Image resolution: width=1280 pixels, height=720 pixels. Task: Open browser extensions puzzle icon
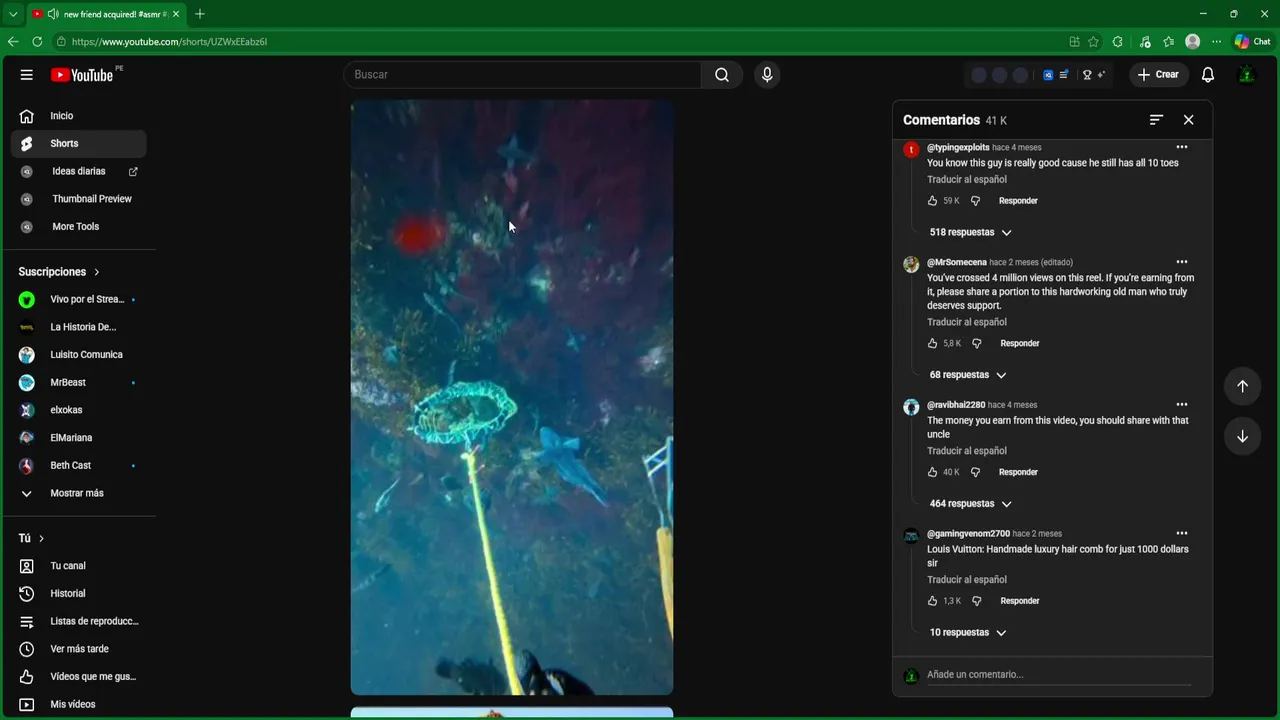1118,42
